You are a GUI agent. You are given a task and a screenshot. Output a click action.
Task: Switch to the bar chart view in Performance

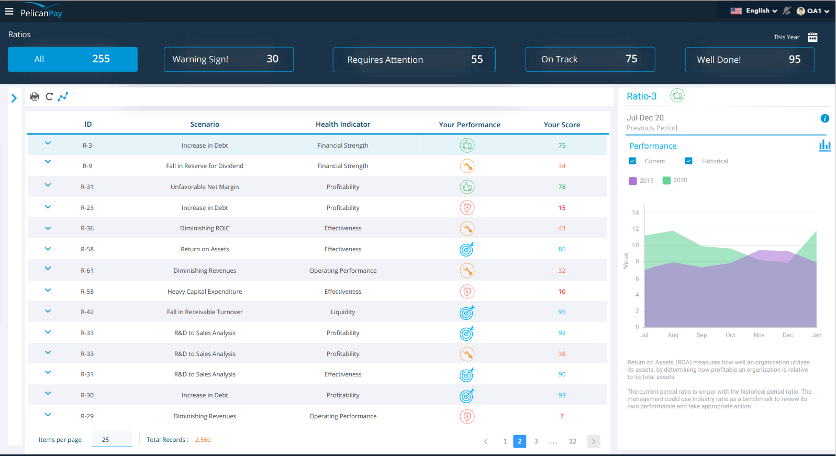[x=825, y=145]
